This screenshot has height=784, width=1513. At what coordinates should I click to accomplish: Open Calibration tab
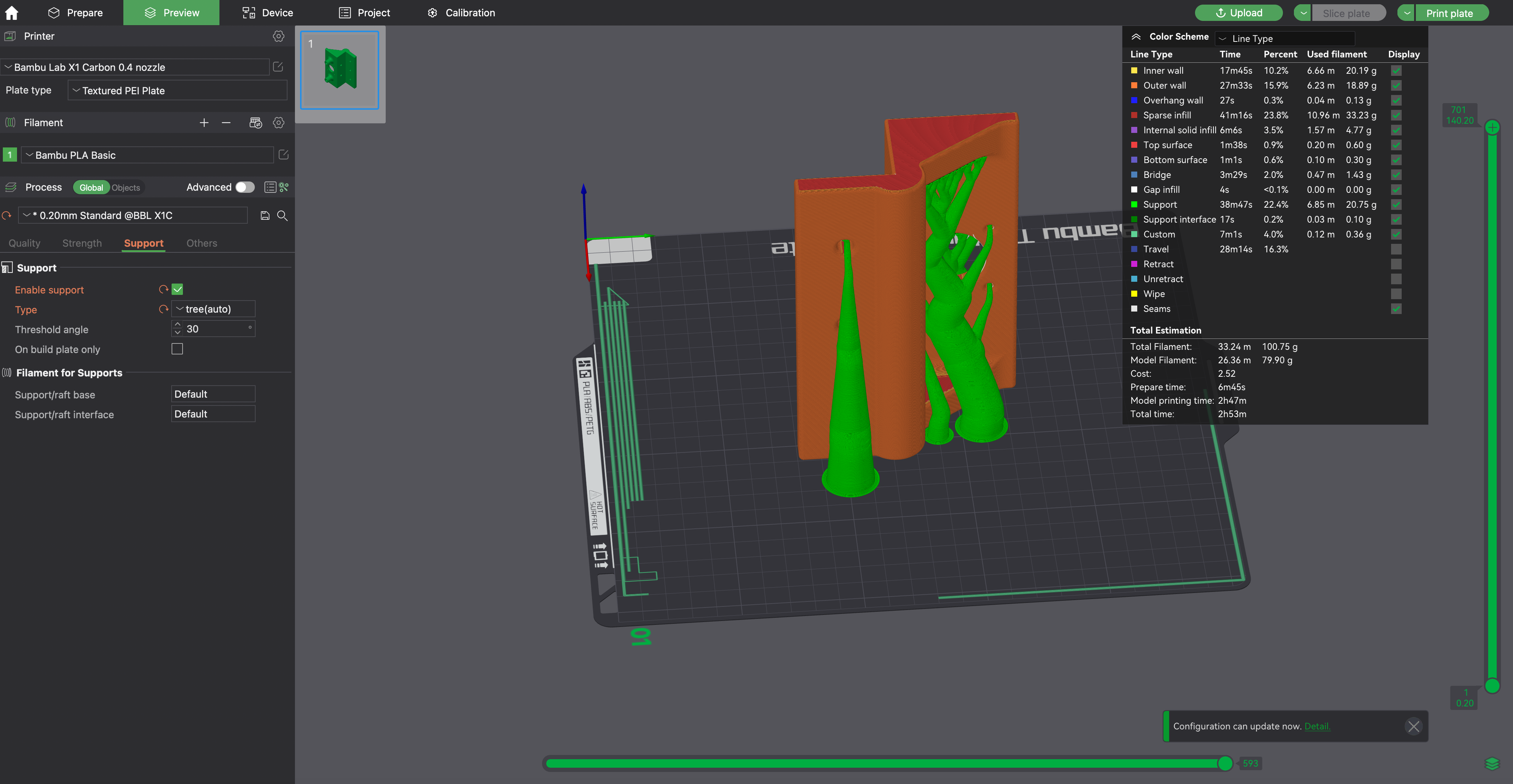[461, 12]
